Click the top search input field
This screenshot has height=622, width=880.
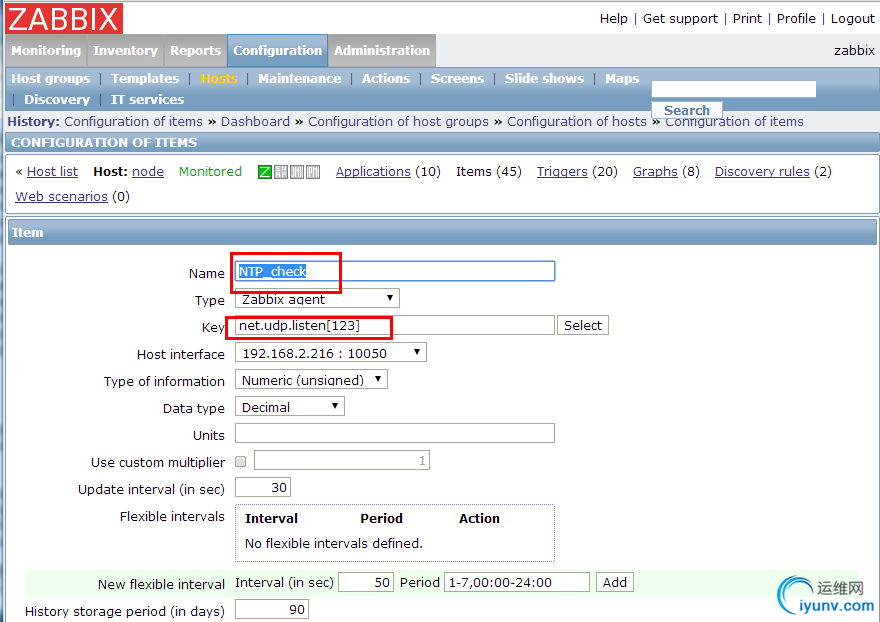click(x=734, y=89)
